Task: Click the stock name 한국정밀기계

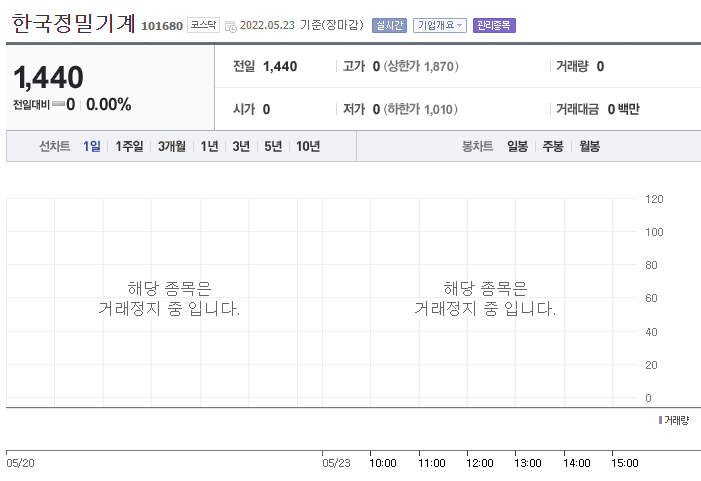Action: pyautogui.click(x=73, y=23)
